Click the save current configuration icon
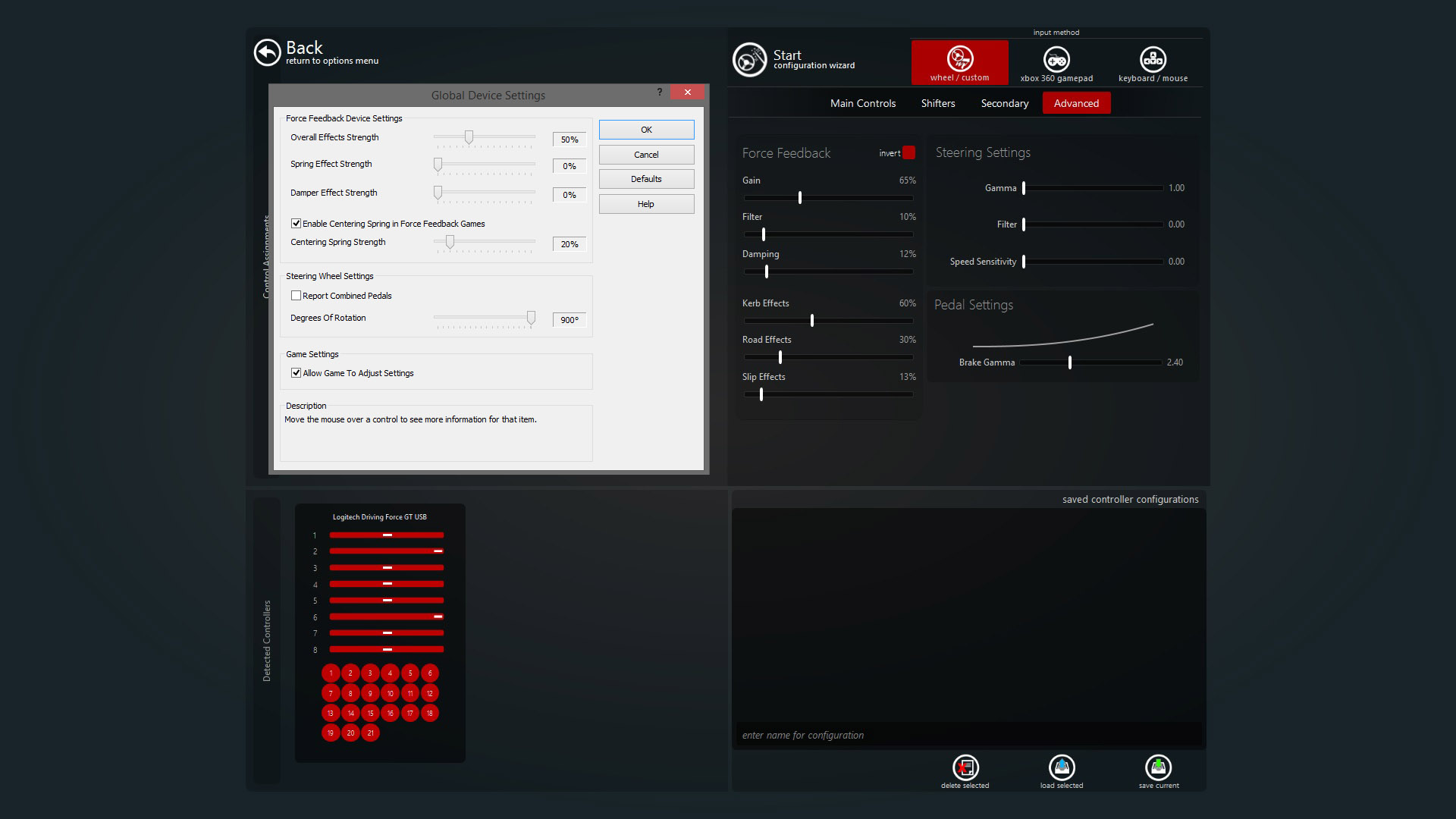This screenshot has height=819, width=1456. pyautogui.click(x=1158, y=767)
